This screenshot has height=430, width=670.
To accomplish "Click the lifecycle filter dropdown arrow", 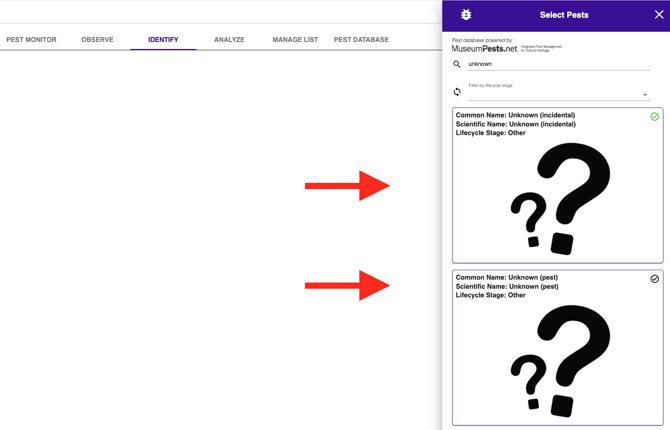I will click(x=645, y=95).
